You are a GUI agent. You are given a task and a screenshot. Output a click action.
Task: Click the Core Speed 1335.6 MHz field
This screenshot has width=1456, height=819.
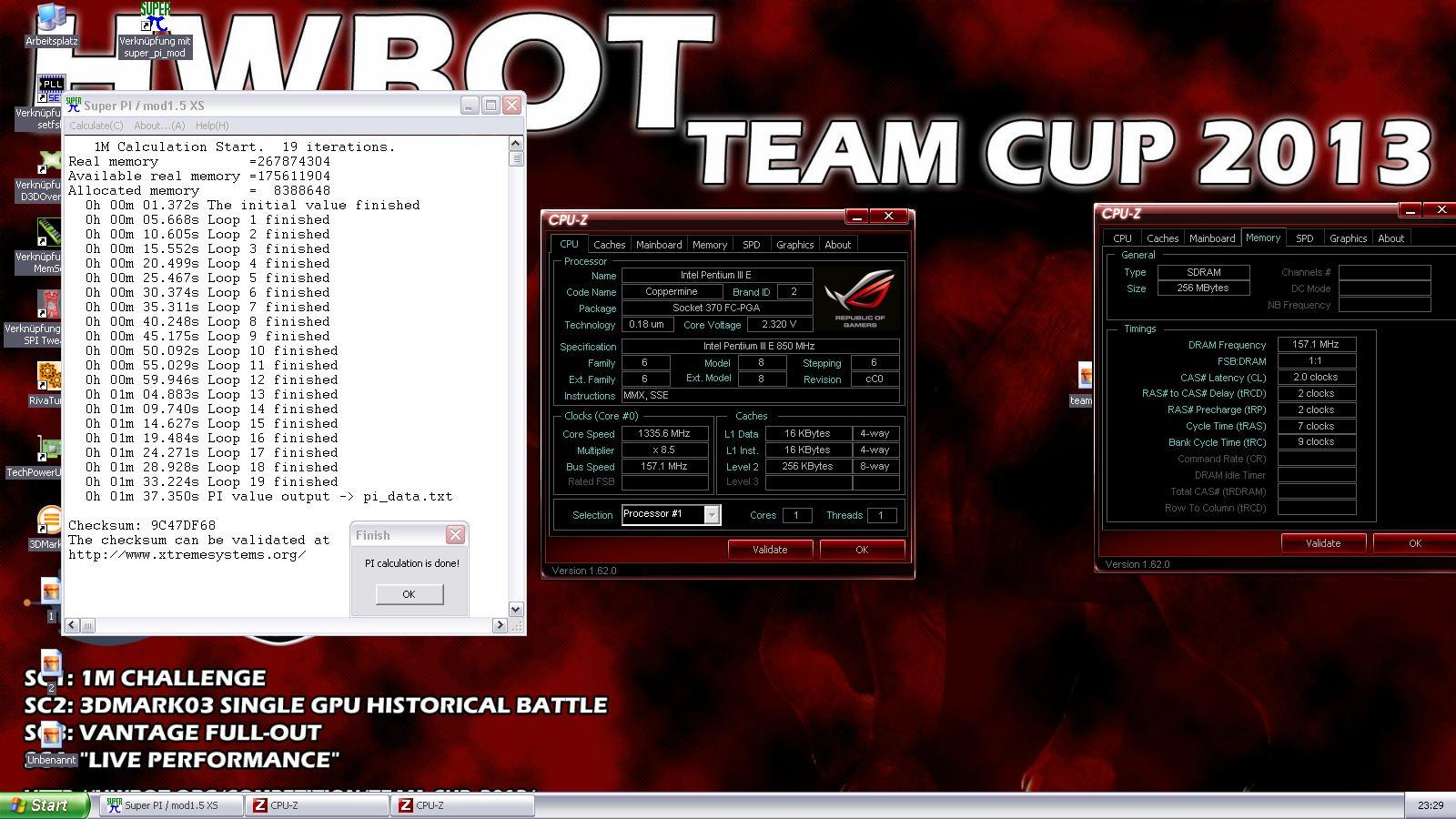coord(665,434)
